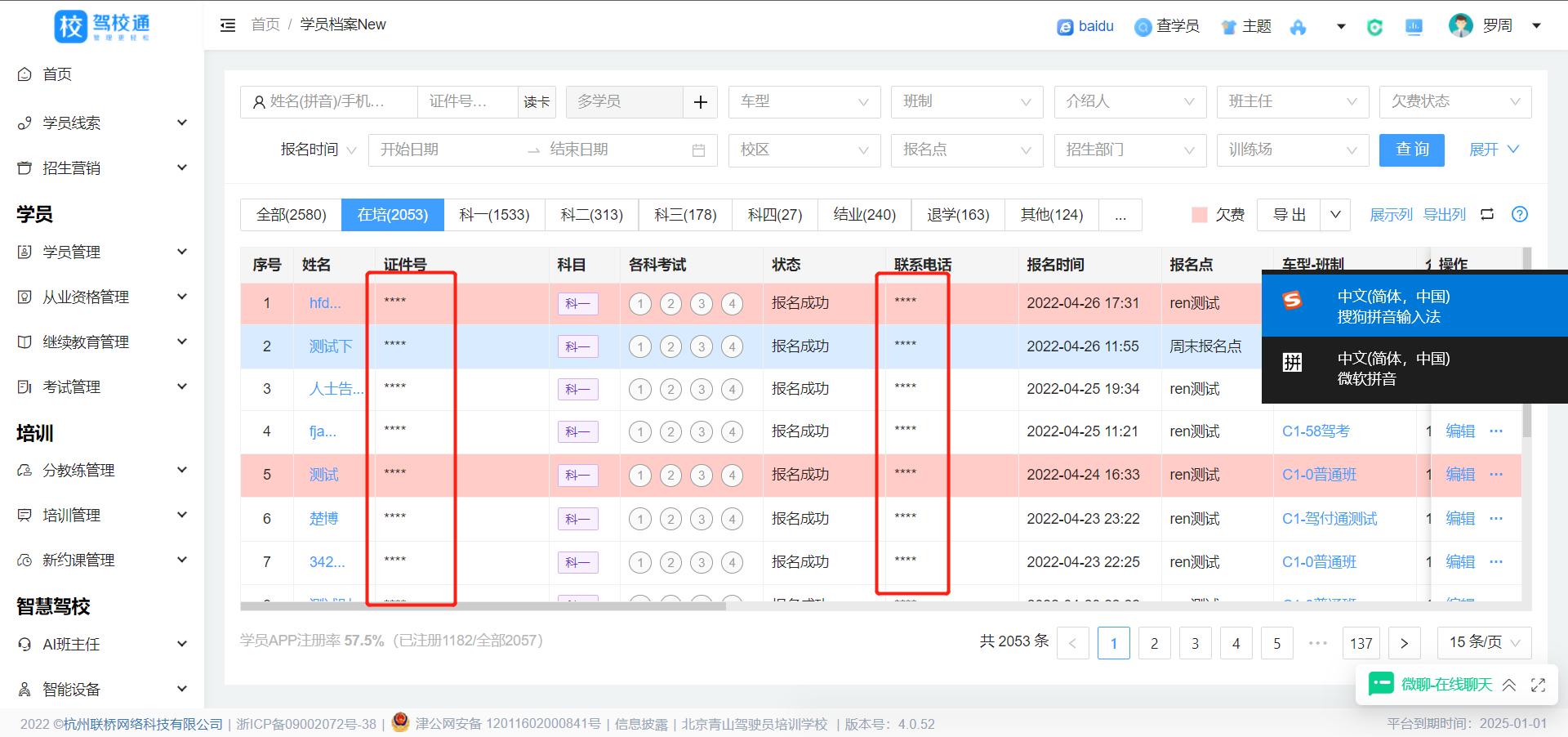Expand the 学员管理 sidebar menu

(x=102, y=252)
